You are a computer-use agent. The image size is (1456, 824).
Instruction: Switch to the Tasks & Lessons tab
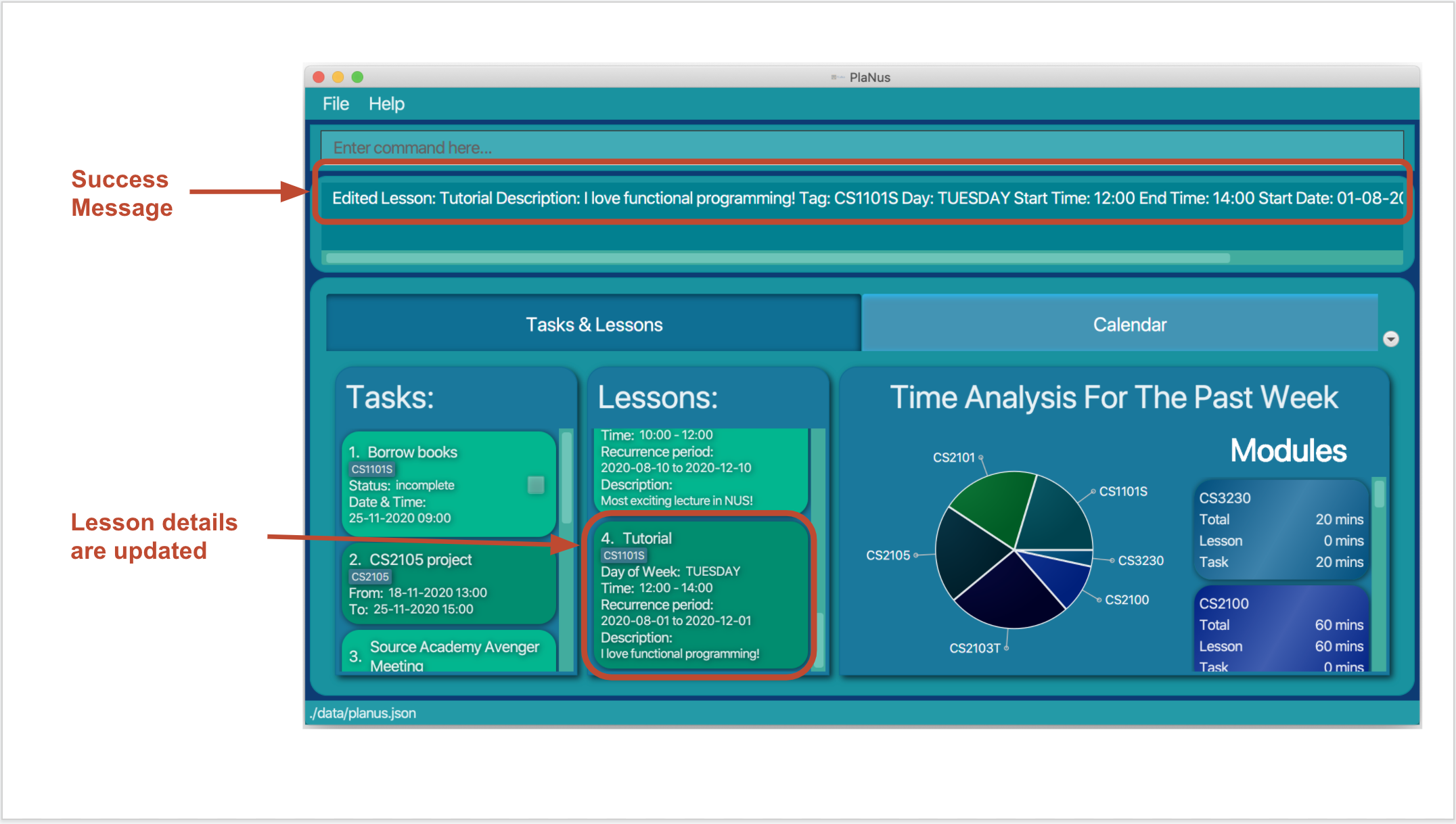pyautogui.click(x=593, y=324)
